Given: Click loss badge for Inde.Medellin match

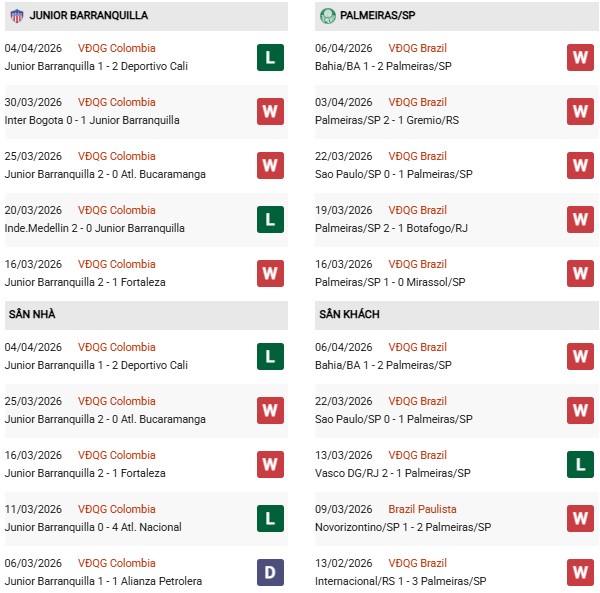Looking at the screenshot, I should click(x=270, y=219).
